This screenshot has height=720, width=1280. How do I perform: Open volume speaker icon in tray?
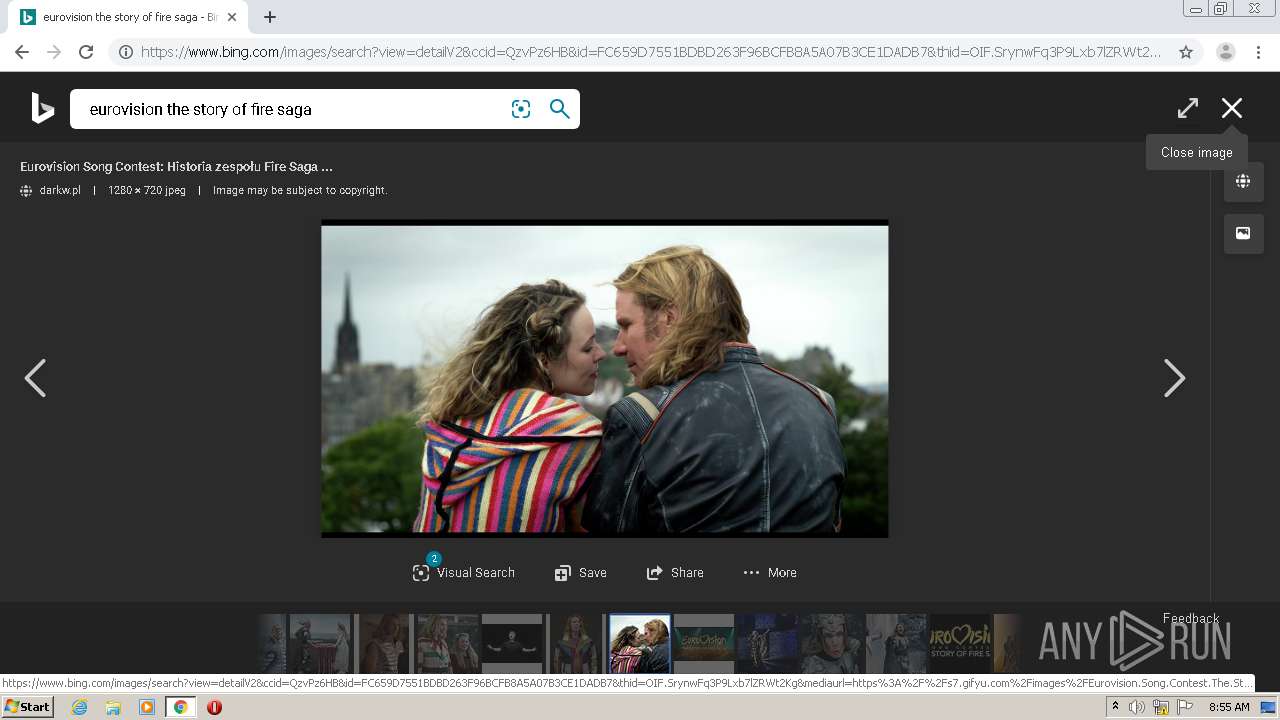[1137, 707]
